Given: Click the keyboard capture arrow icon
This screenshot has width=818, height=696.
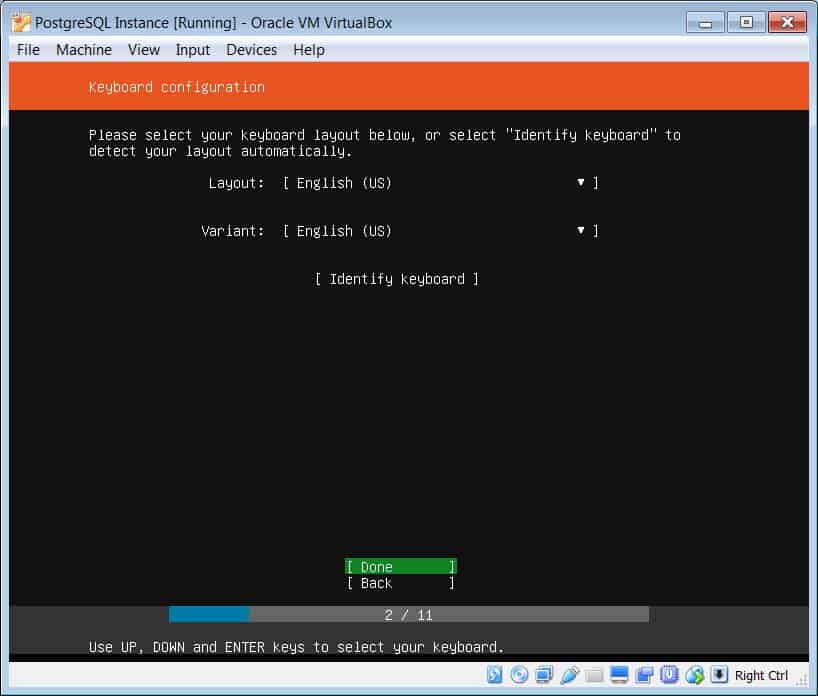Looking at the screenshot, I should tap(719, 675).
